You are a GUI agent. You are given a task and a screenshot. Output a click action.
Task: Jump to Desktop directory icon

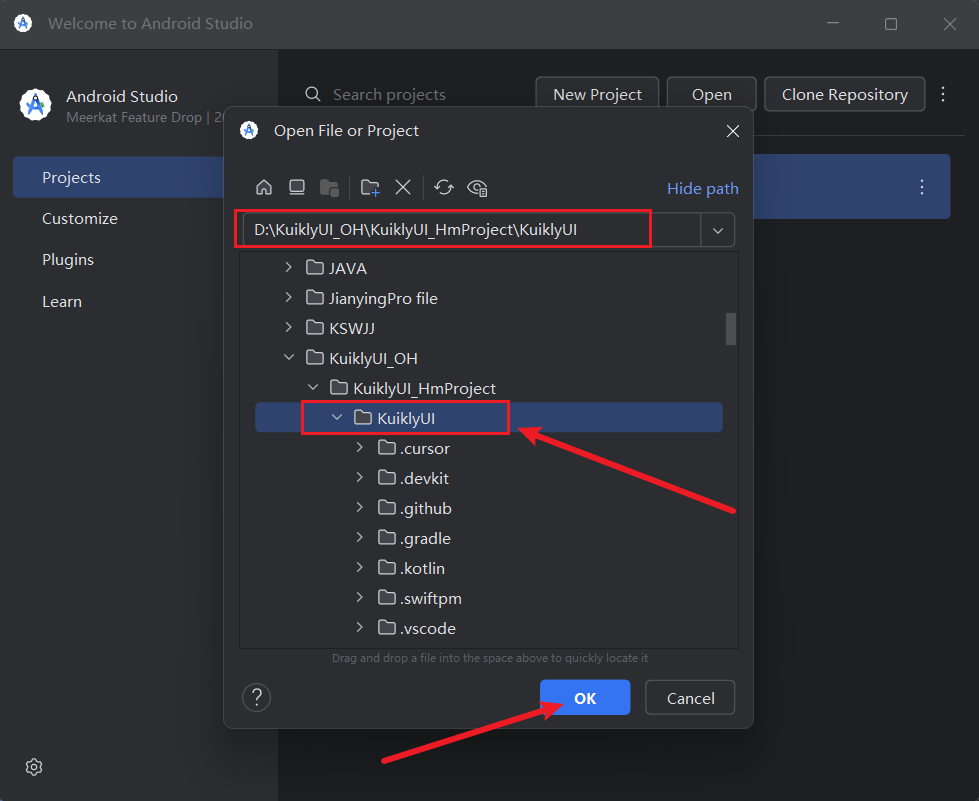297,187
